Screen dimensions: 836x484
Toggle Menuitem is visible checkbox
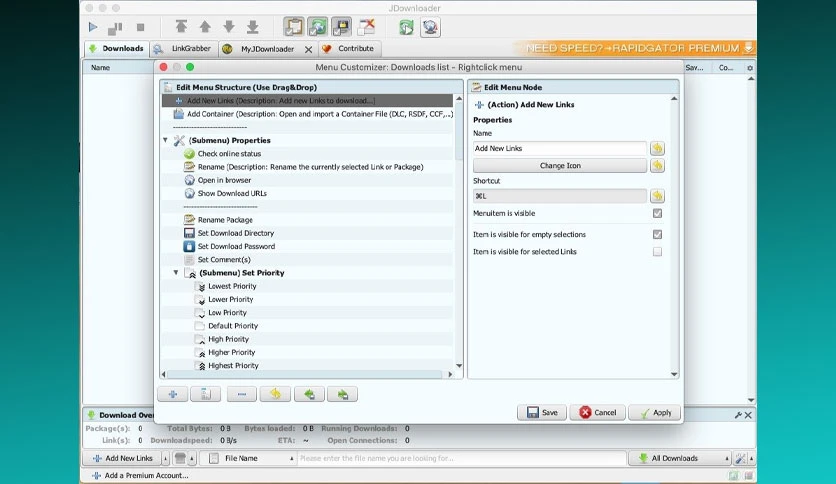pos(657,213)
